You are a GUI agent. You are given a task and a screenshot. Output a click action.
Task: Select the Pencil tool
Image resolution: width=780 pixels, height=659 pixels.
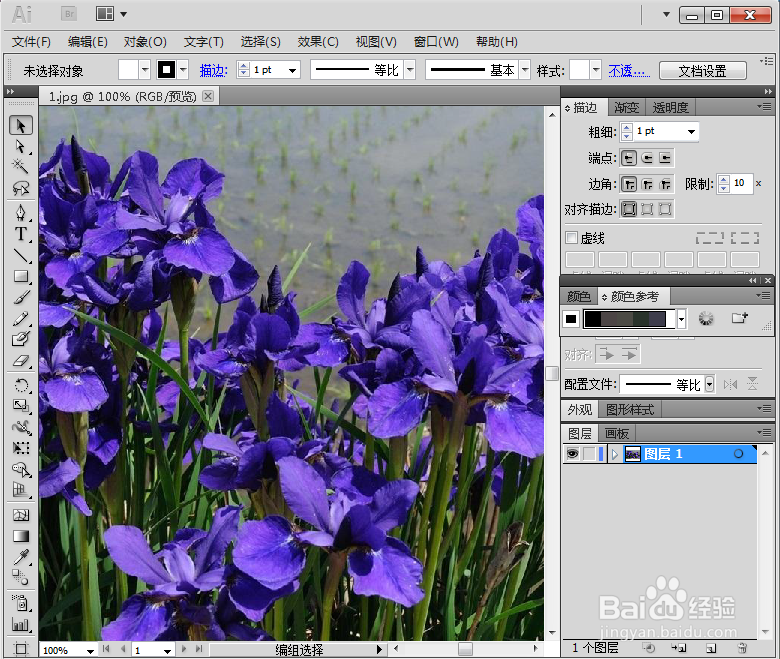coord(21,318)
